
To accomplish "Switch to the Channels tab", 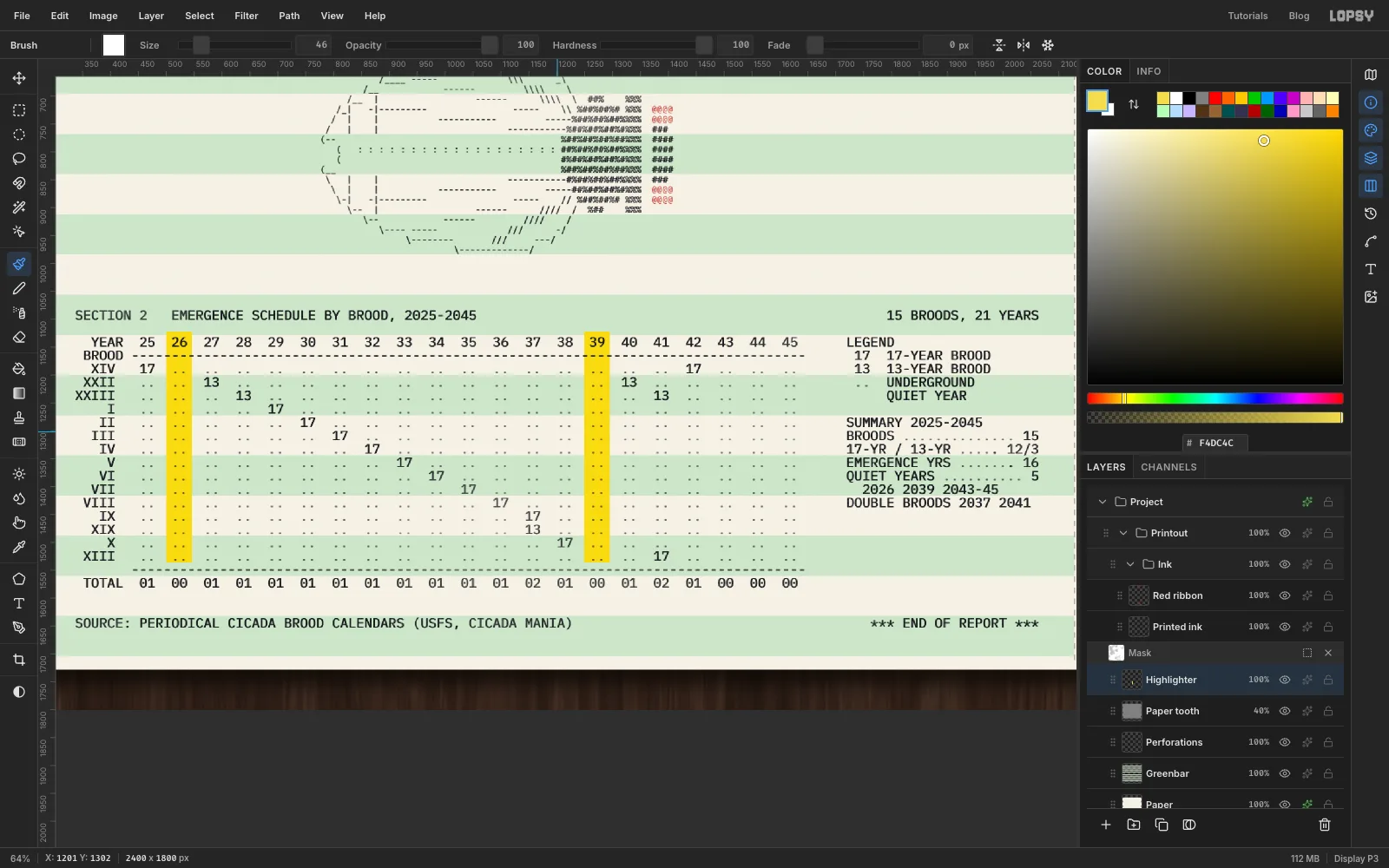I will click(1168, 467).
